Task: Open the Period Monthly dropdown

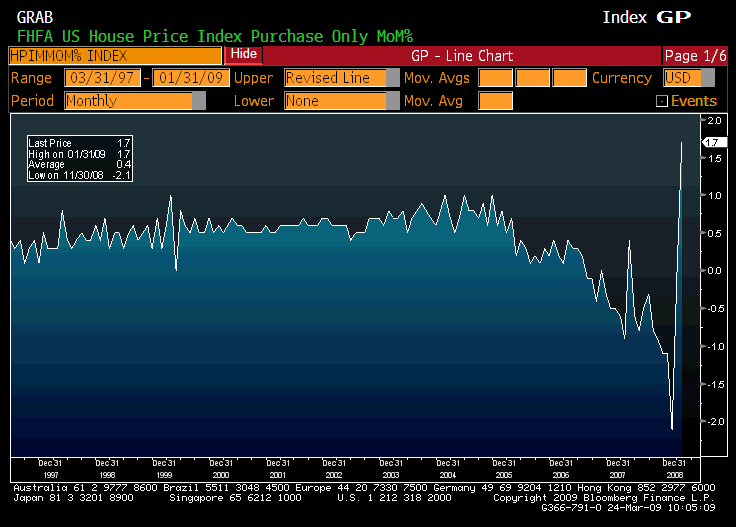Action: click(198, 101)
